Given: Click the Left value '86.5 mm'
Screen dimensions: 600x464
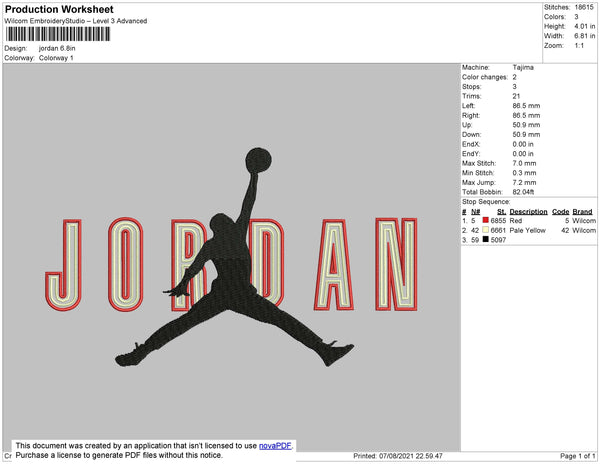Looking at the screenshot, I should click(x=526, y=106).
